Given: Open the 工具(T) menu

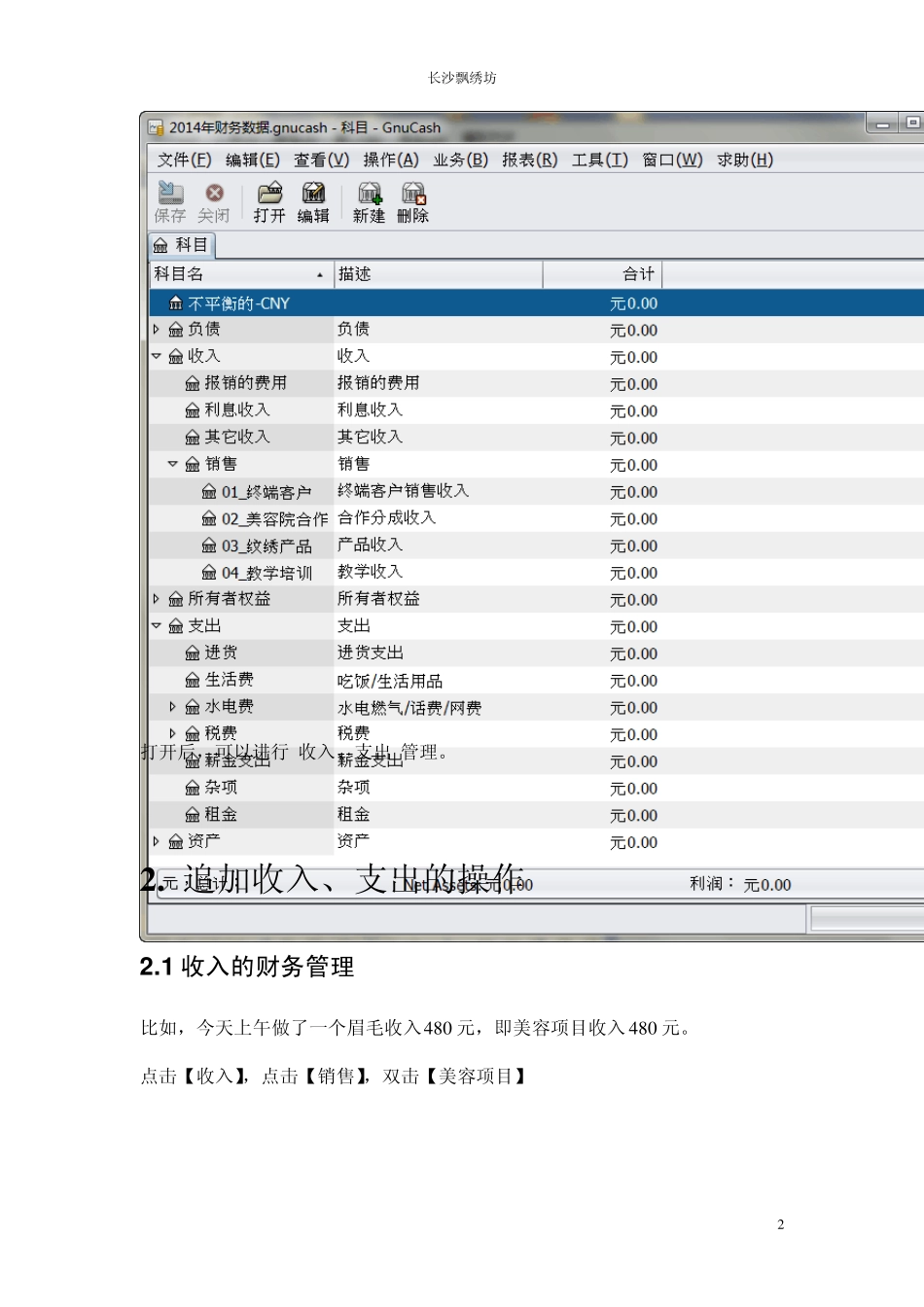Looking at the screenshot, I should (599, 159).
